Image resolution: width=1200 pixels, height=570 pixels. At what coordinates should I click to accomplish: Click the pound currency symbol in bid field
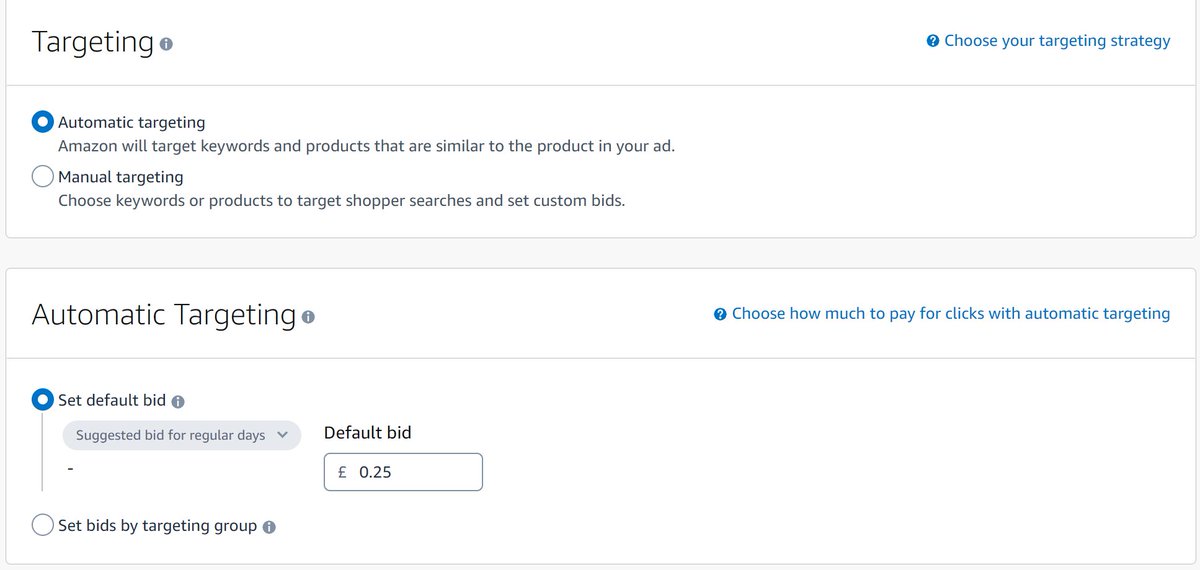pos(342,472)
